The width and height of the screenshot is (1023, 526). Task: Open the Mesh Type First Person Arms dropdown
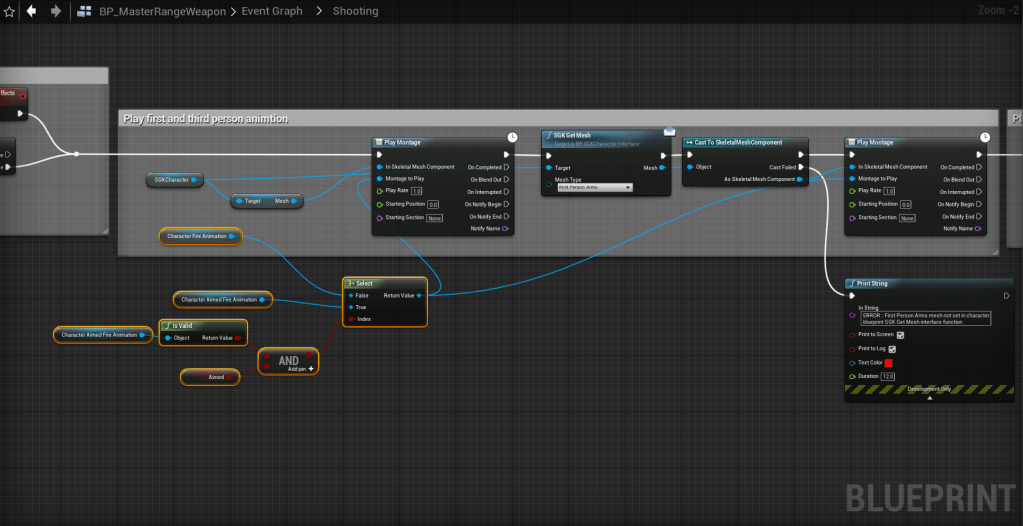point(594,187)
